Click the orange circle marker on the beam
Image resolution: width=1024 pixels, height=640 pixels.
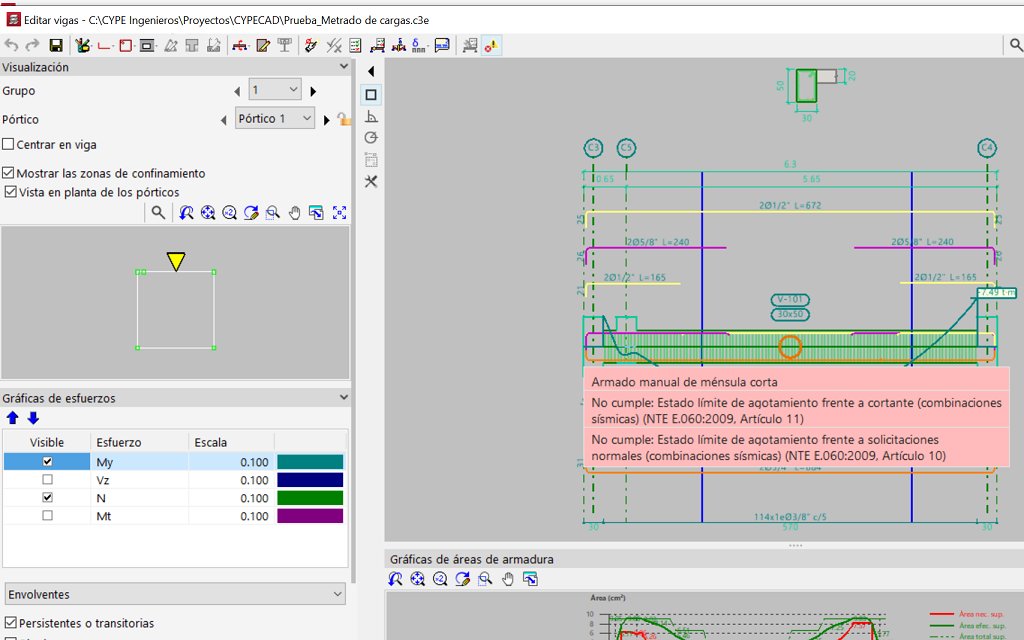coord(790,347)
